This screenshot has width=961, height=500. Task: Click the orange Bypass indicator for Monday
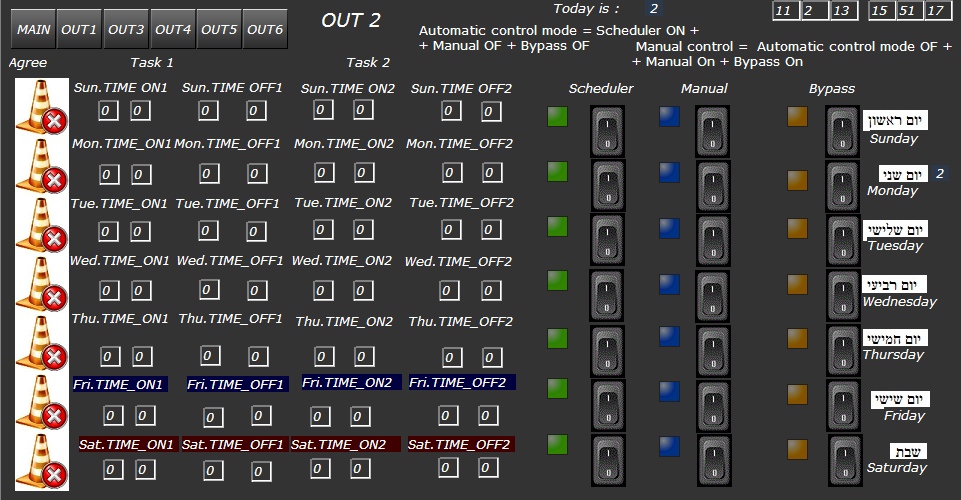pos(797,180)
